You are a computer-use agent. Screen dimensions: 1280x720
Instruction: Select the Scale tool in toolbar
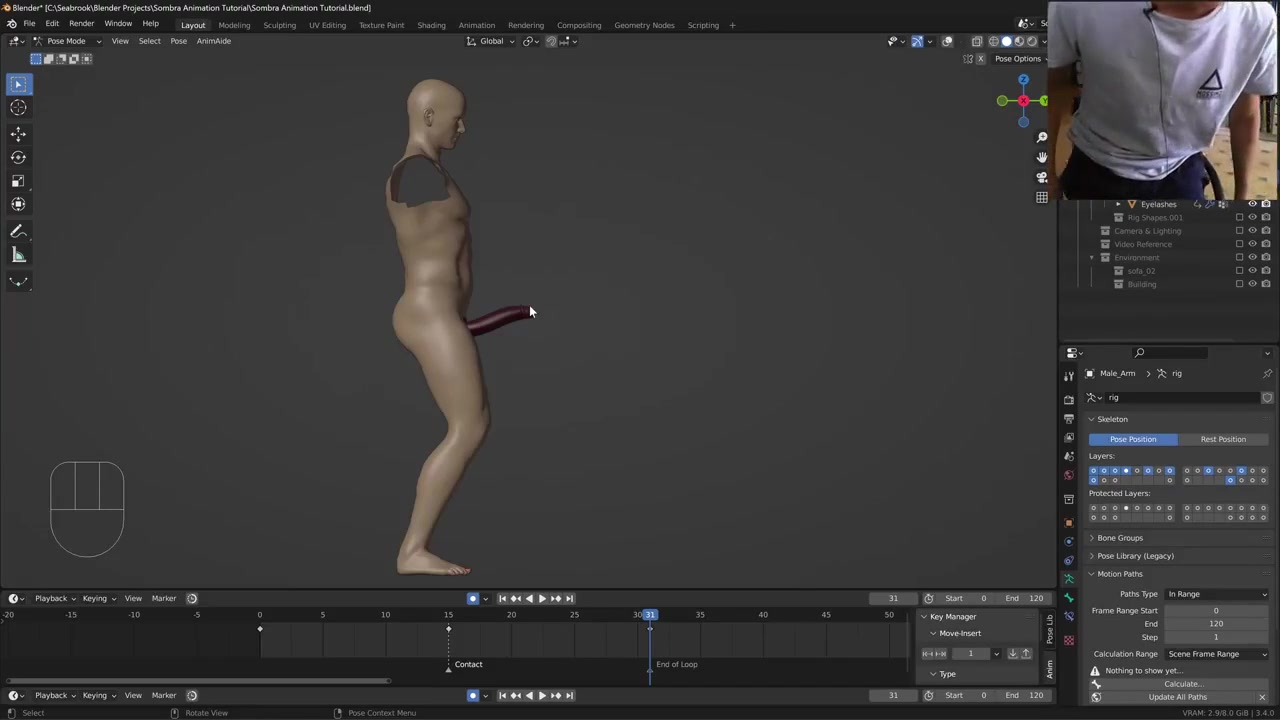(18, 181)
